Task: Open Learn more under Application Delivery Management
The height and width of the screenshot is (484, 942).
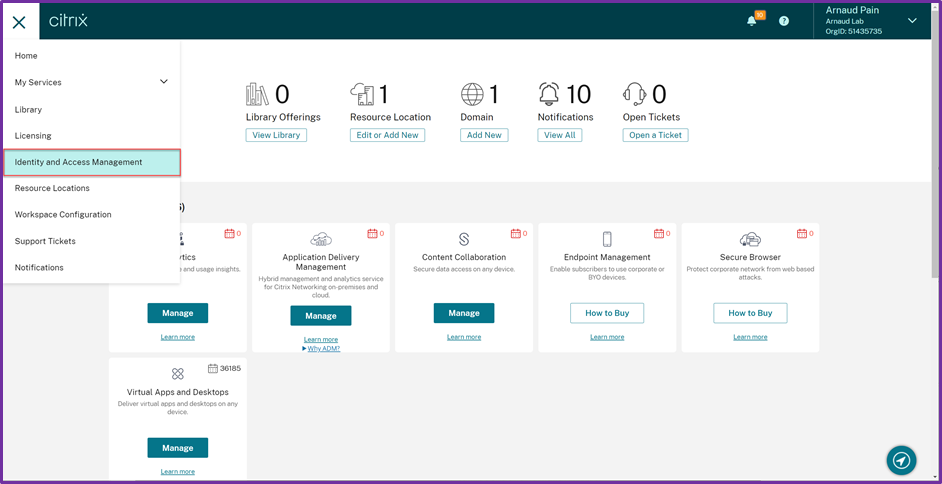Action: tap(321, 339)
